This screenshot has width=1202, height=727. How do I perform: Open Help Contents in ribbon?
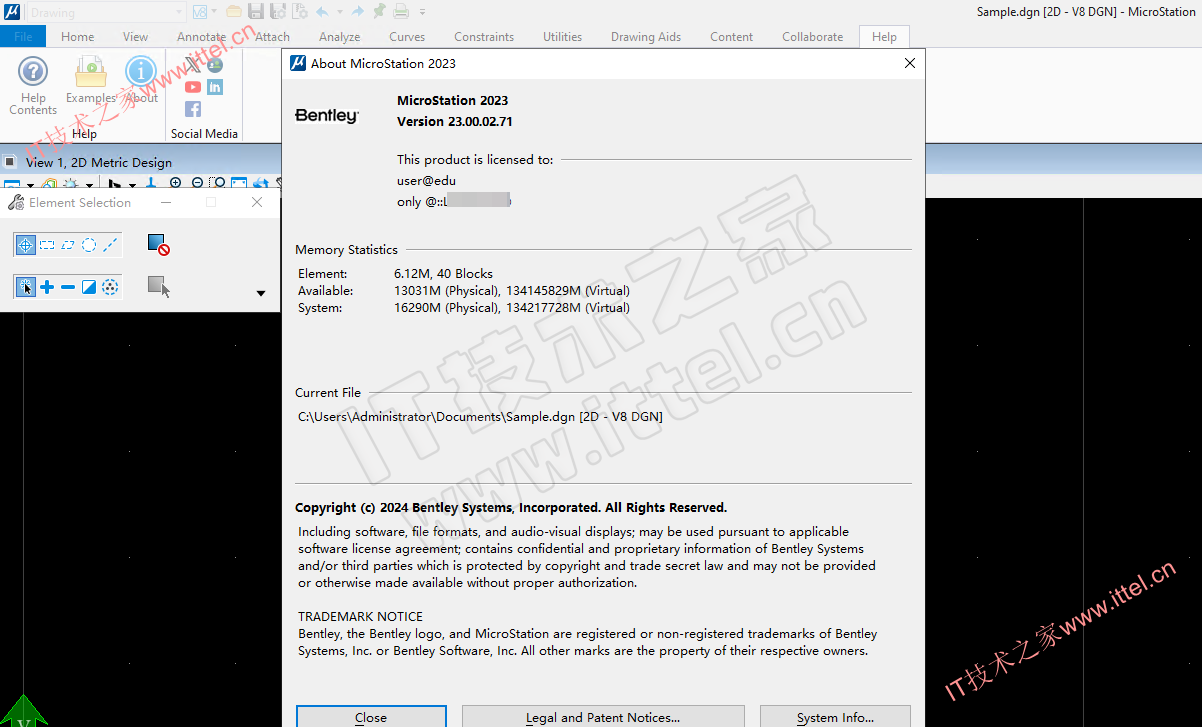[x=33, y=86]
